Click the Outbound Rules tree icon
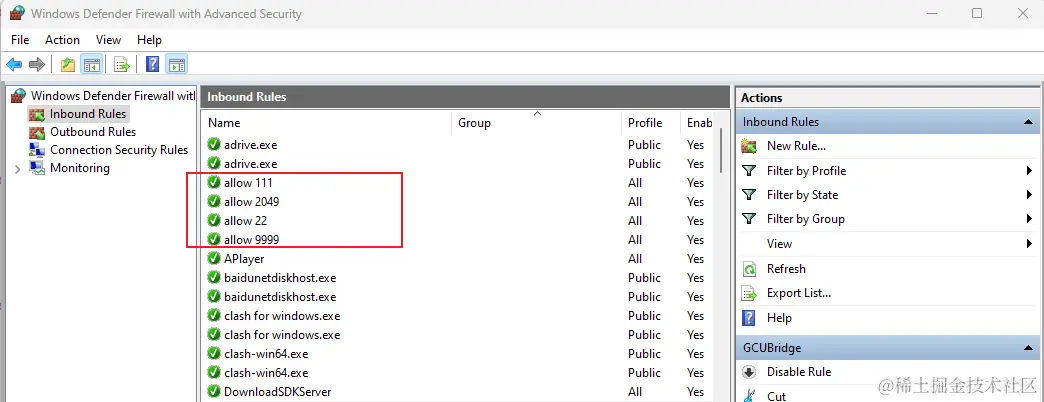Screen dimensions: 1044x402 pos(38,132)
